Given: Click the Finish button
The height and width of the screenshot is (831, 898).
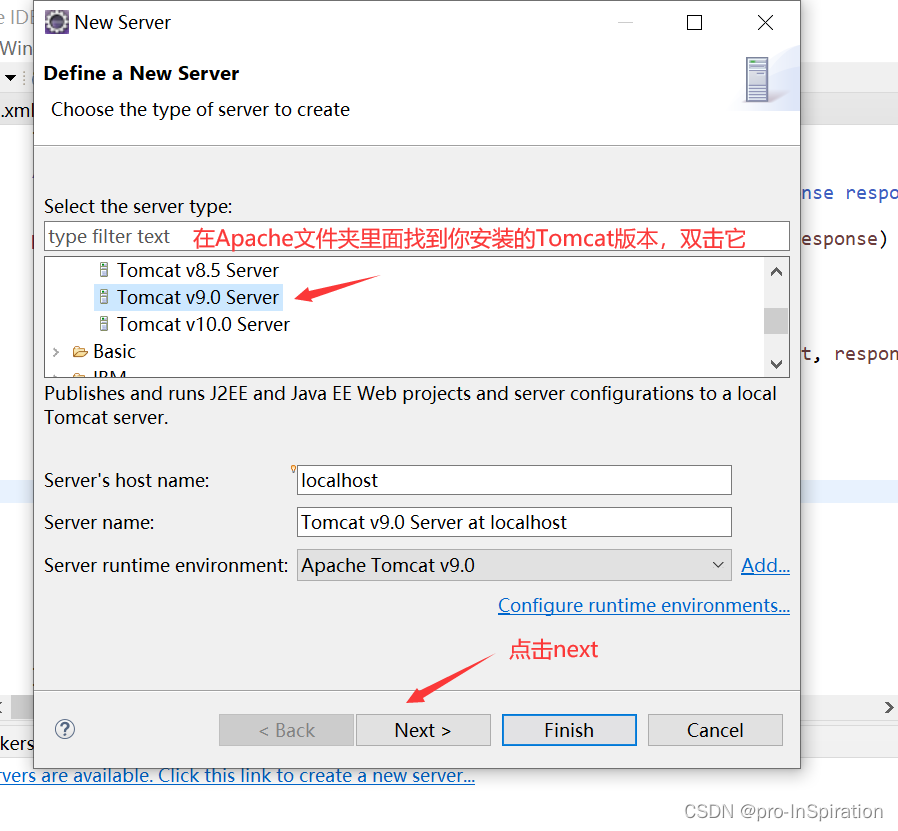Looking at the screenshot, I should point(569,730).
